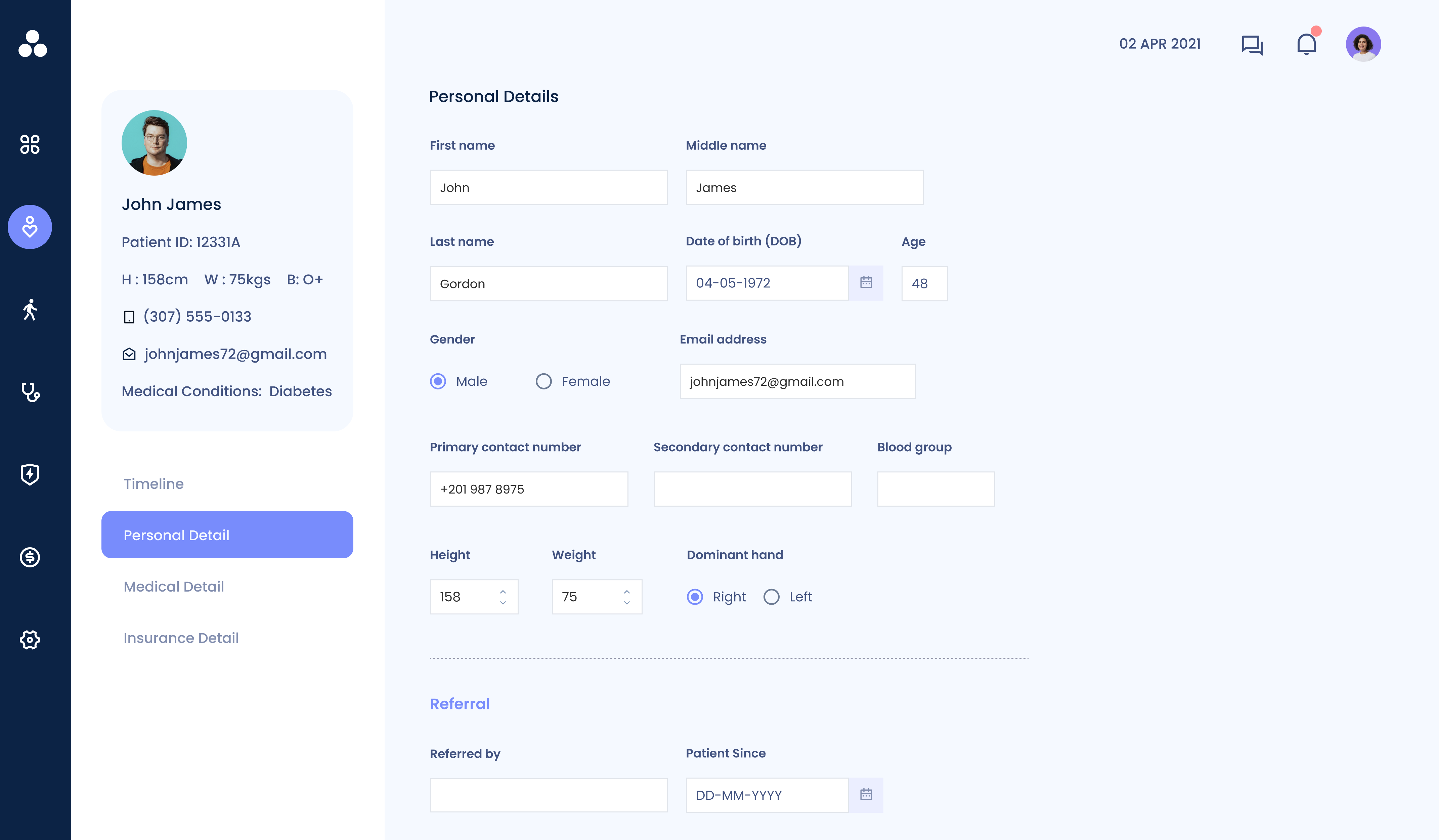Click the walking person activity icon in sidebar
Screen dimensions: 1439x840
(29, 310)
